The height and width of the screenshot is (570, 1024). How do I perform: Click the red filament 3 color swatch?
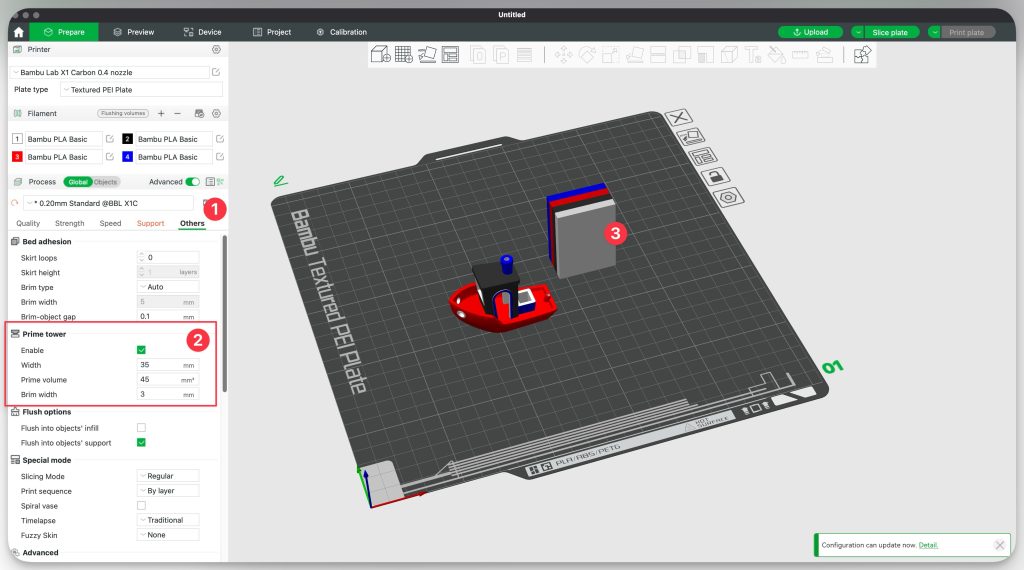pos(17,157)
